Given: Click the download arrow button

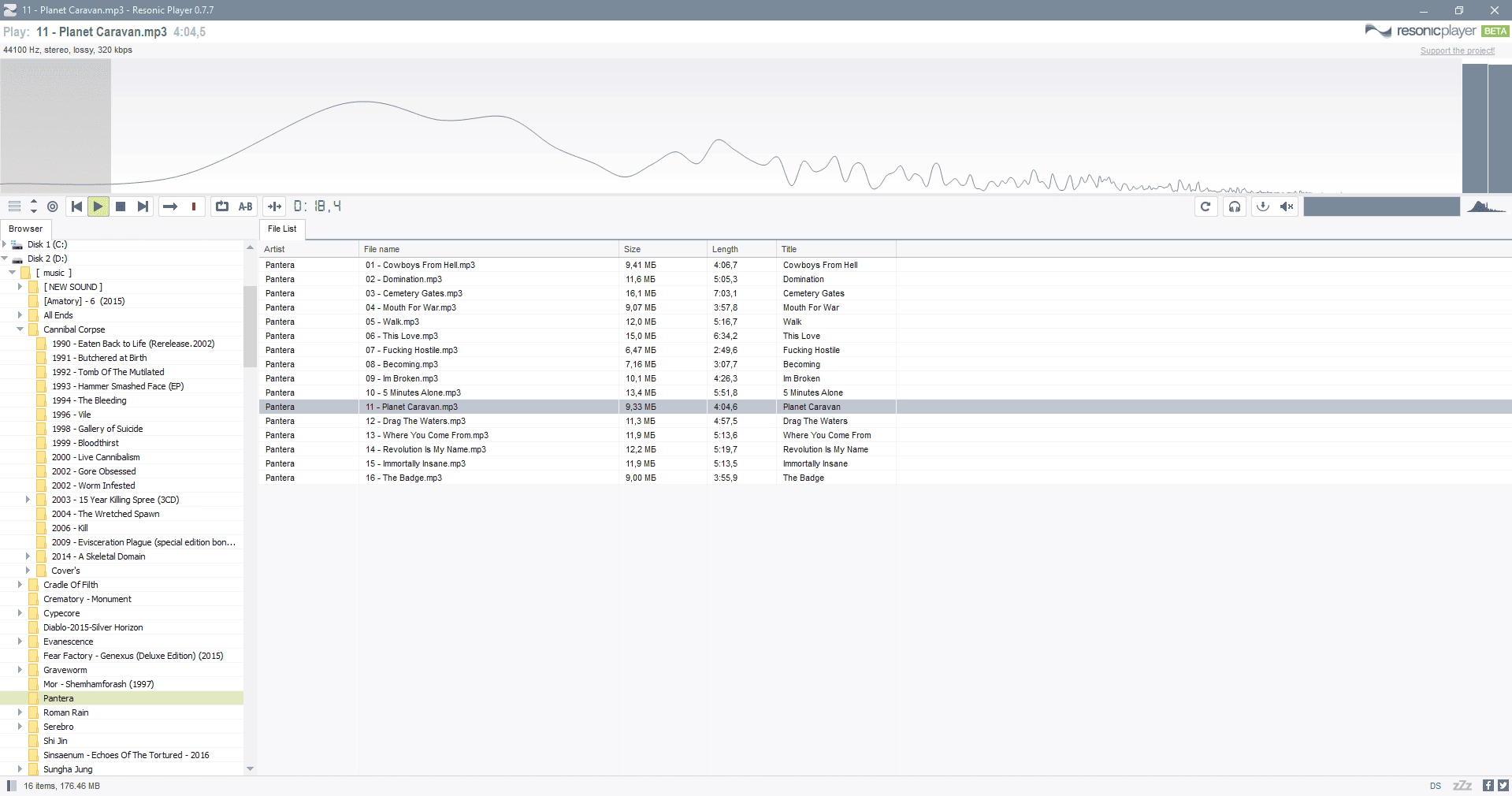Looking at the screenshot, I should click(x=1263, y=206).
